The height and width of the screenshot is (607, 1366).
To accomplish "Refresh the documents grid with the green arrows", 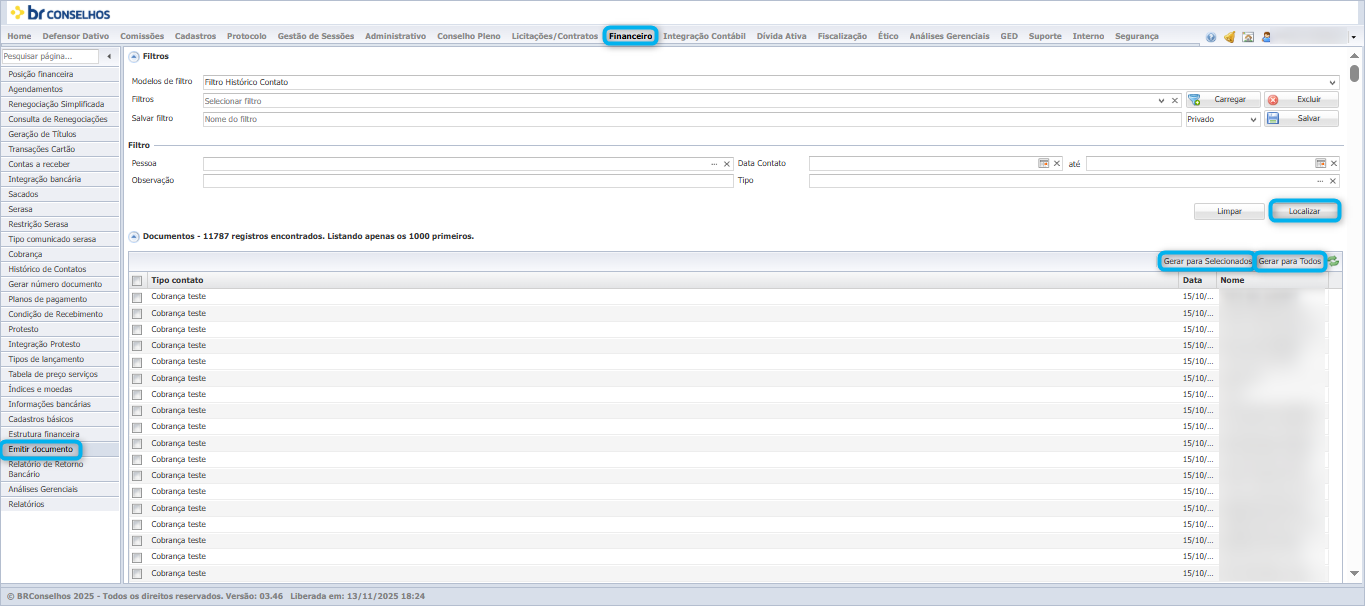I will tap(1333, 261).
